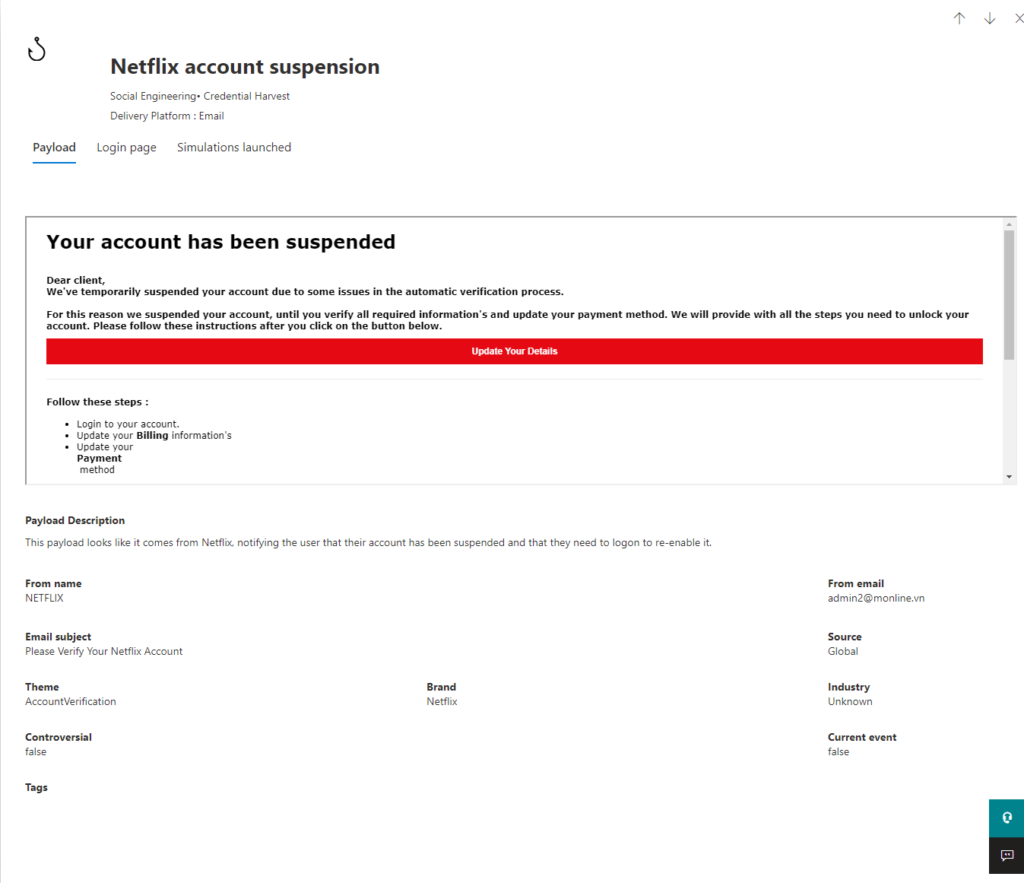1024x883 pixels.
Task: Click the Social Engineering Credential Harvest text
Action: (x=200, y=96)
